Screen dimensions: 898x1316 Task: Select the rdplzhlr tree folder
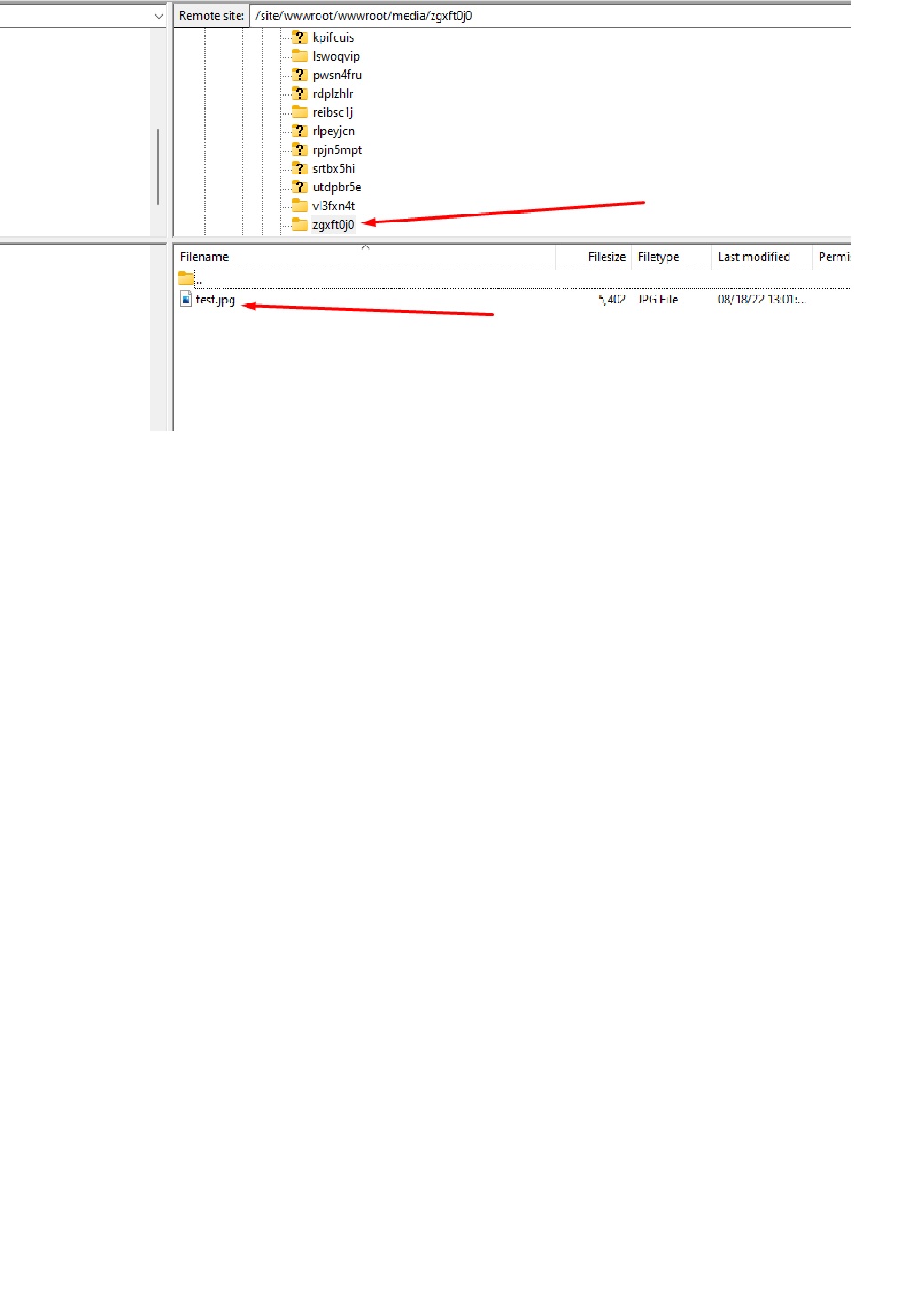333,93
